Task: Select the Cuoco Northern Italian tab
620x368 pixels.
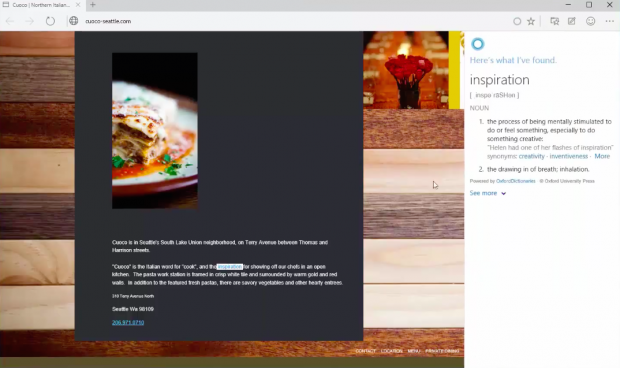Action: tap(41, 5)
